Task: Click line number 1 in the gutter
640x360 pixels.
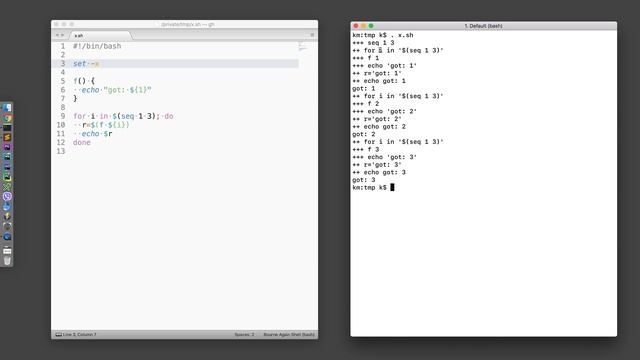Action: (63, 46)
